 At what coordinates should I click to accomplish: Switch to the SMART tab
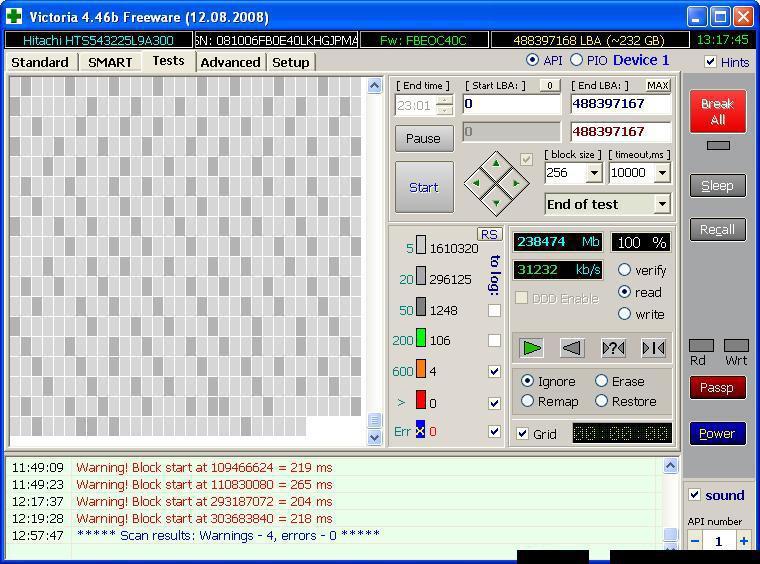110,62
